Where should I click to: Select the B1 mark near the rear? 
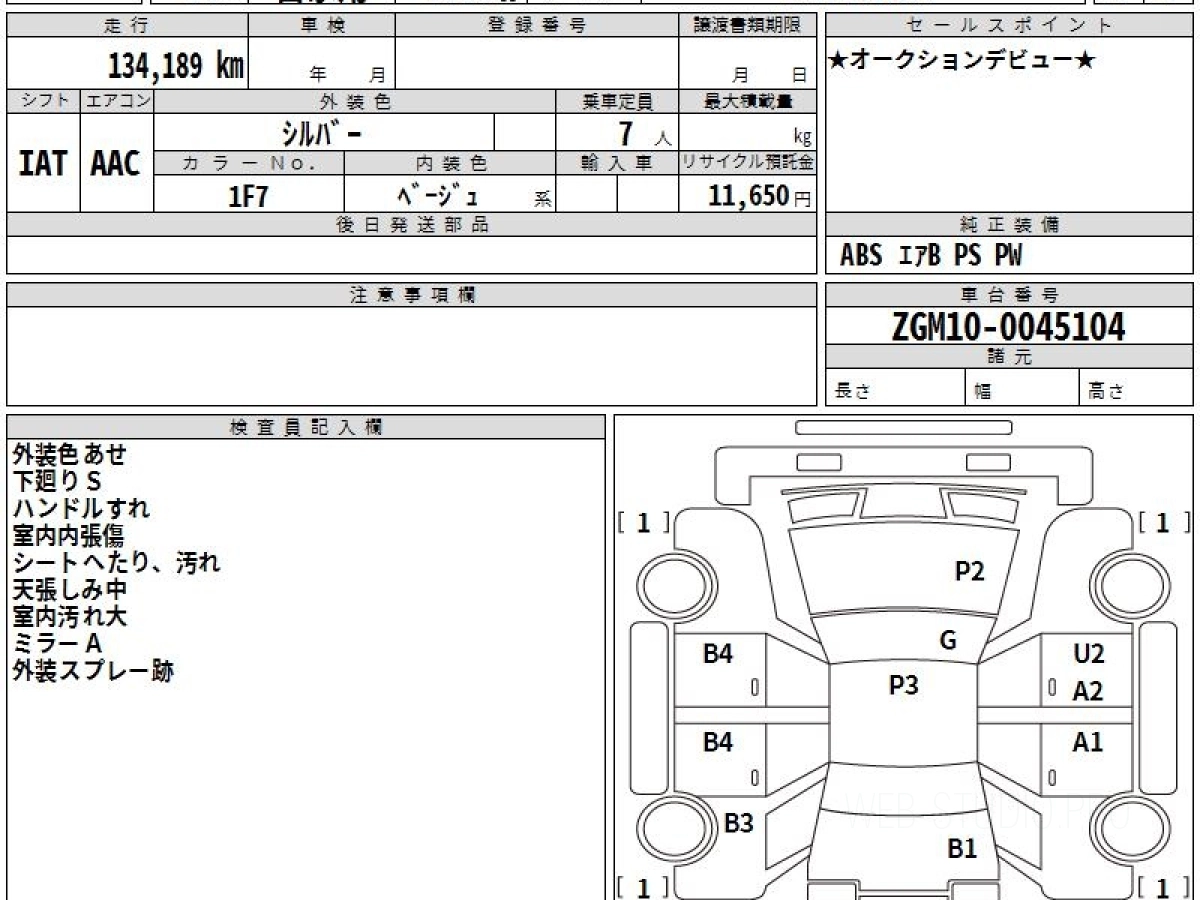point(961,849)
